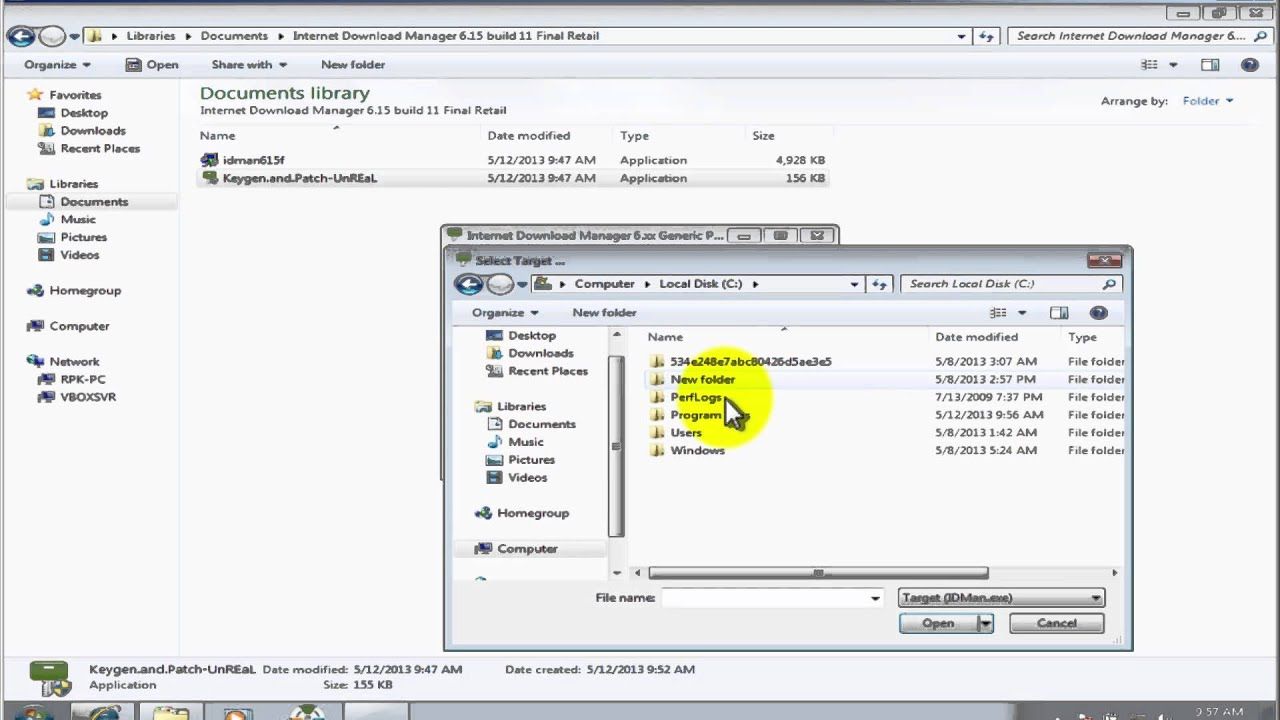1280x720 pixels.
Task: Open Target (IDMan.exe) file type dropdown
Action: tap(1001, 598)
